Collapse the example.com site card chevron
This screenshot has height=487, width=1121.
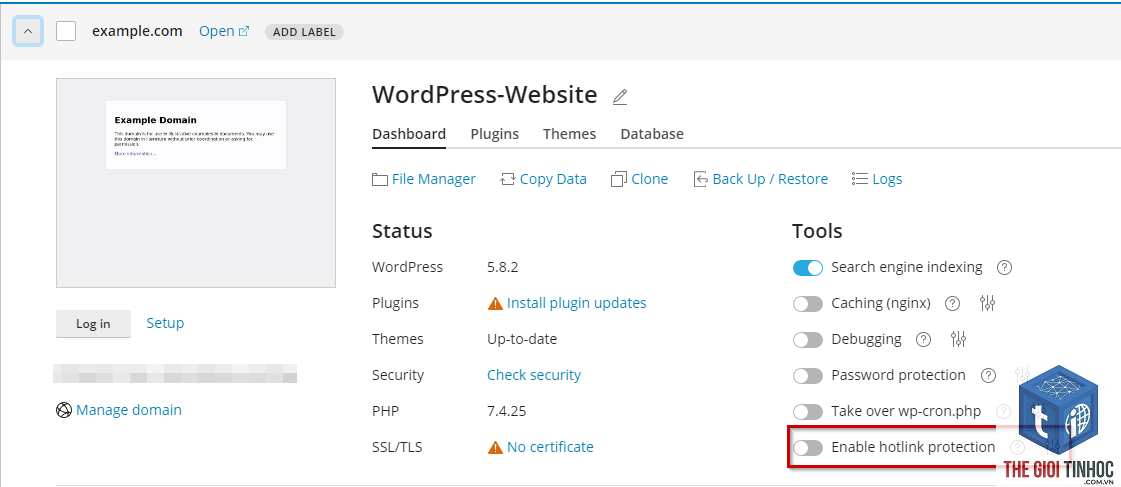tap(28, 31)
